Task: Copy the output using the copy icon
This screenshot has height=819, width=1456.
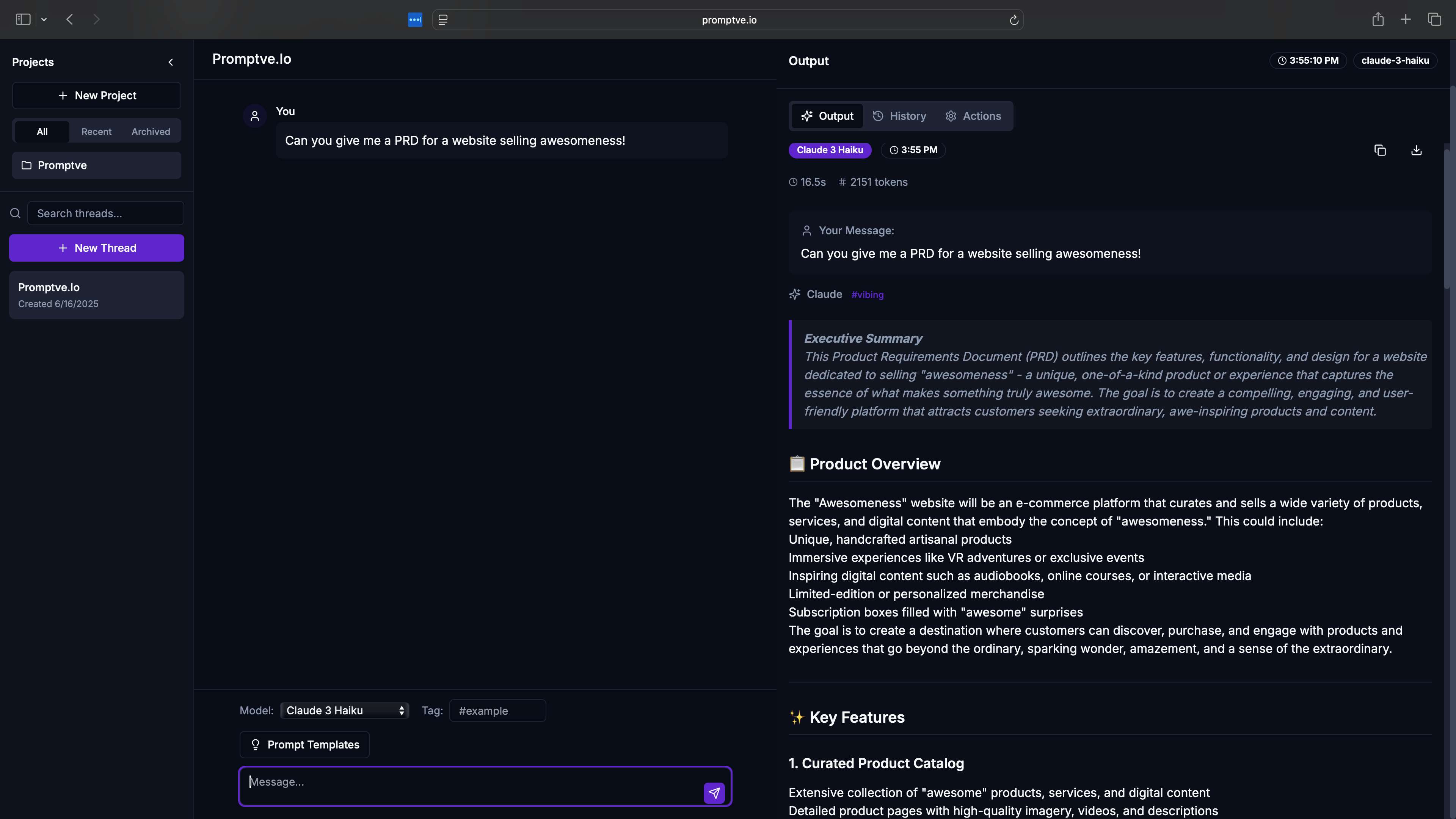Action: pos(1380,150)
